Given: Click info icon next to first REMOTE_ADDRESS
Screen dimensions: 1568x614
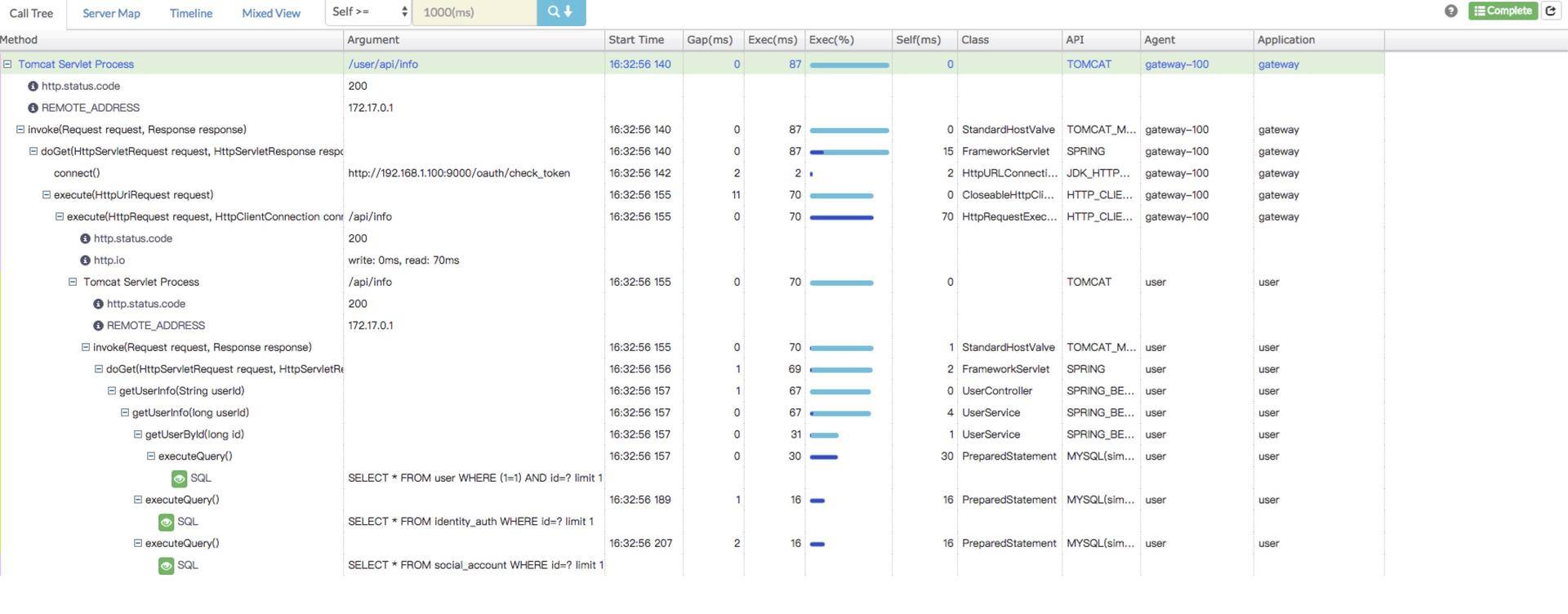Looking at the screenshot, I should [33, 108].
